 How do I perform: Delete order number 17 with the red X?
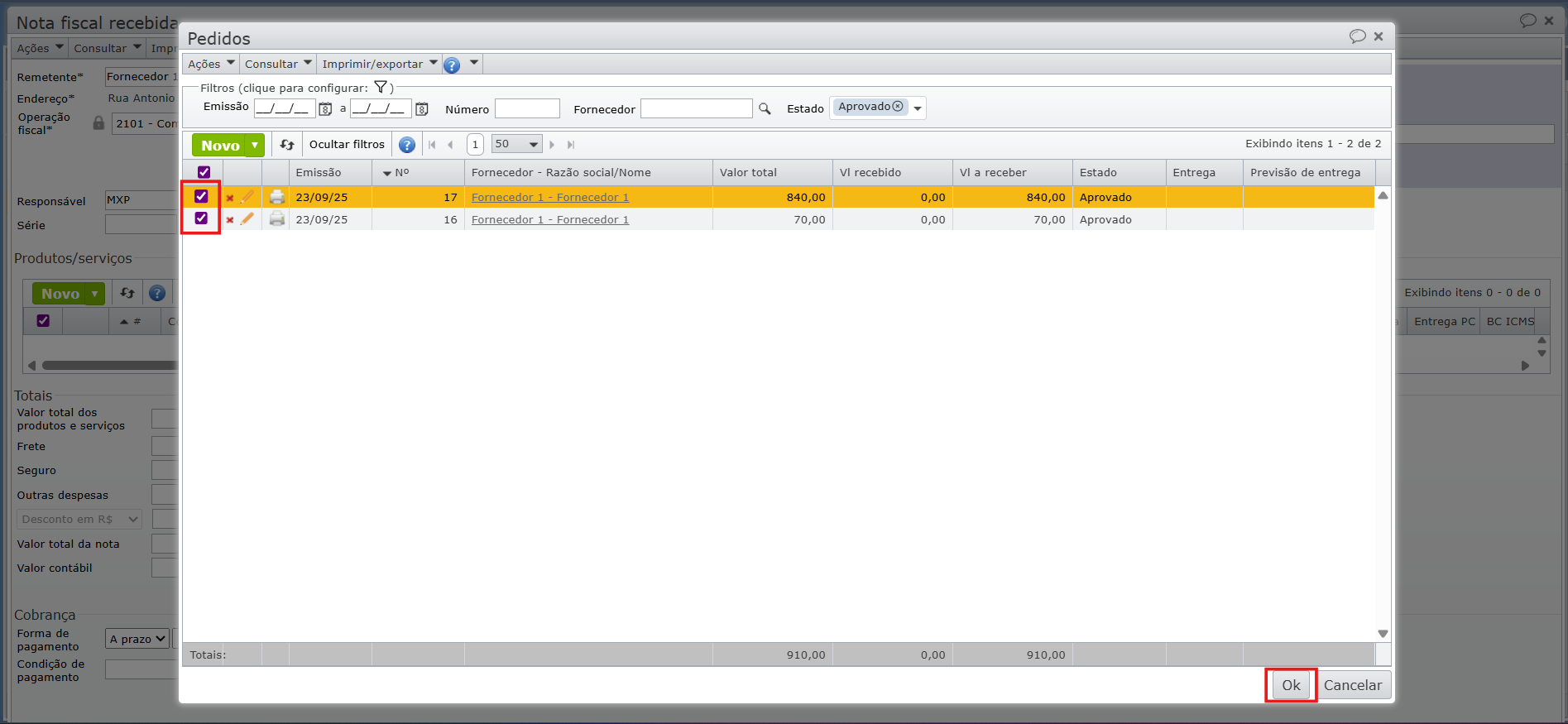[230, 198]
